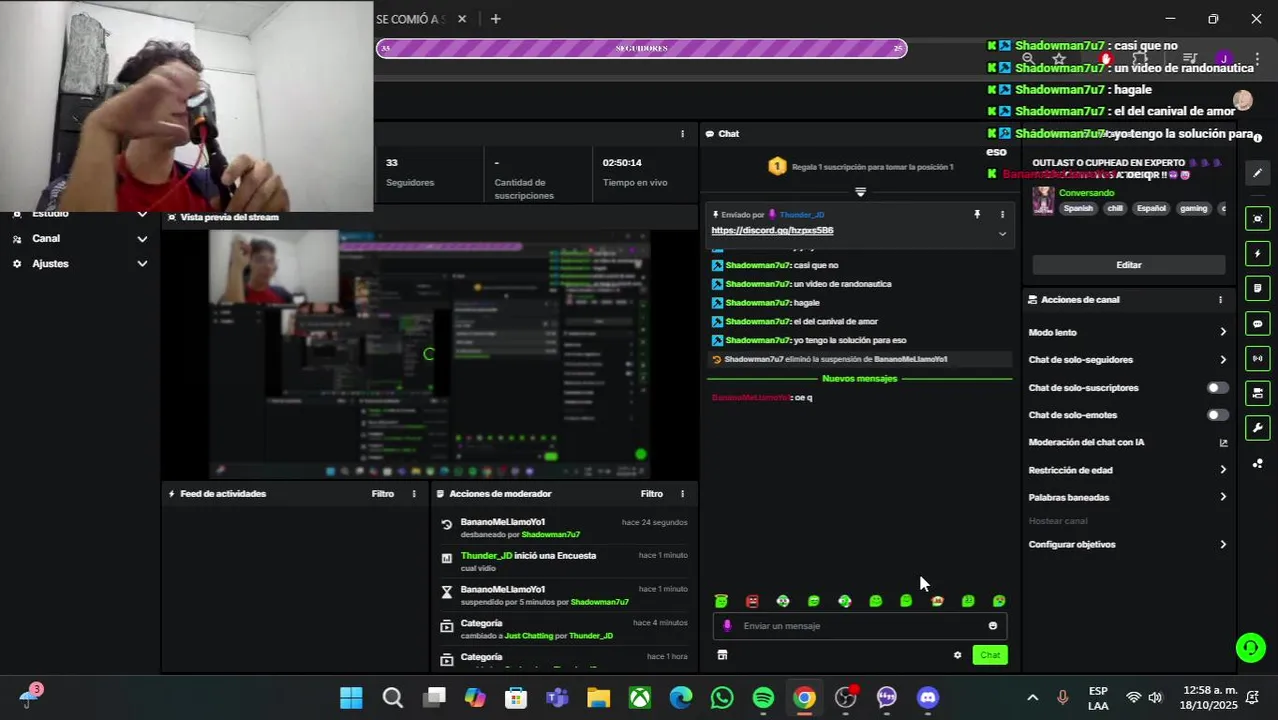Open Feed de actividades three-dot menu

(414, 494)
